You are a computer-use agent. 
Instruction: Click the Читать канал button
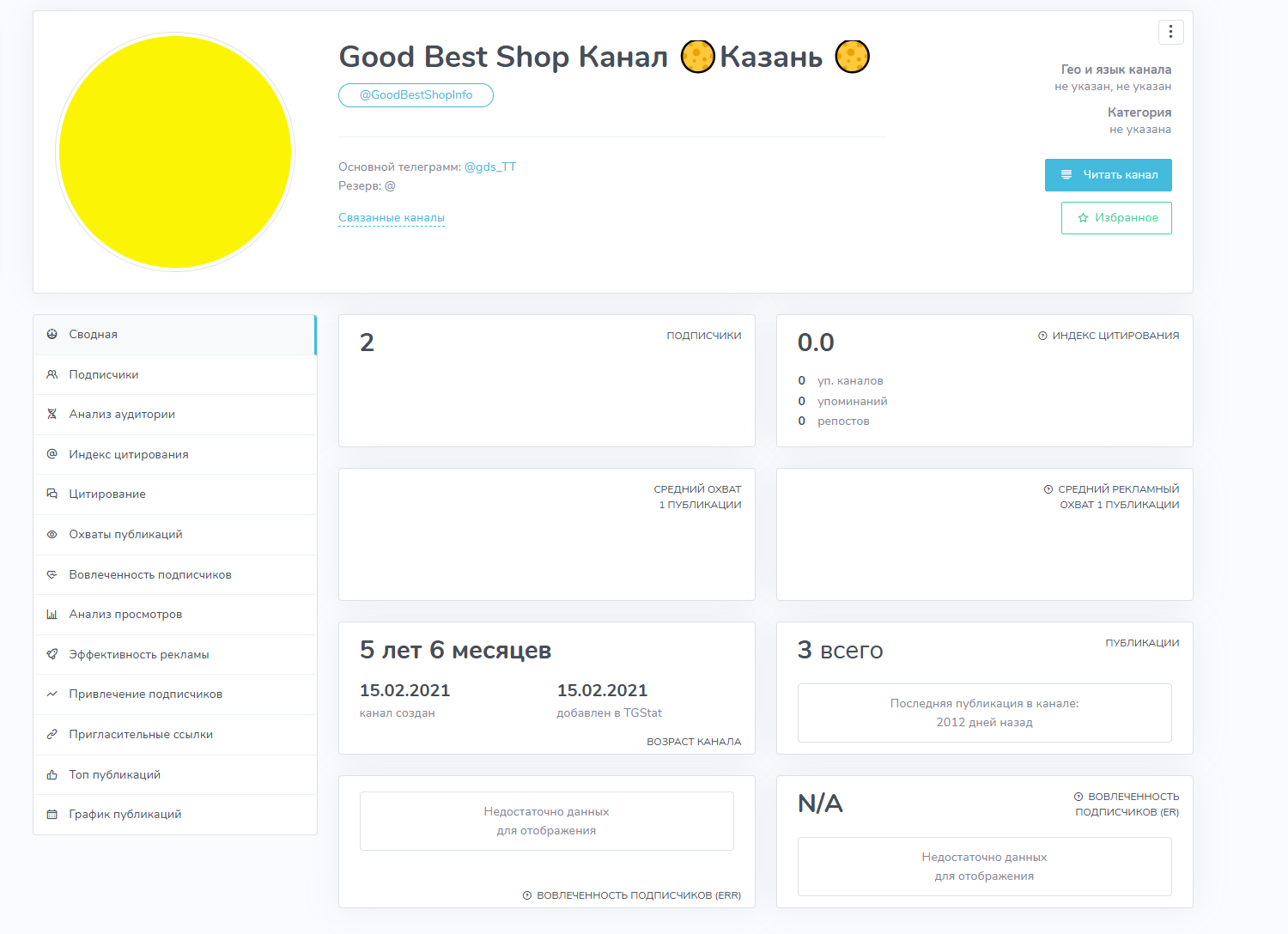click(1108, 175)
